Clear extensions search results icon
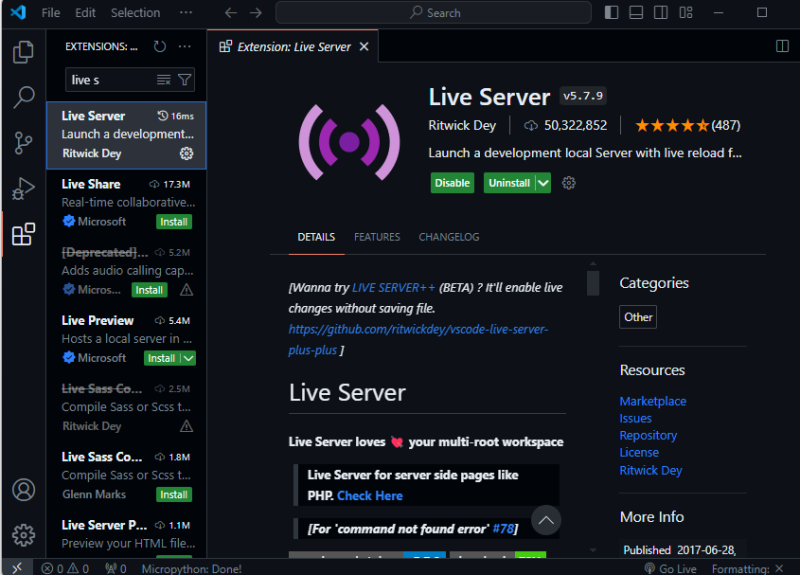This screenshot has width=800, height=575. point(163,80)
